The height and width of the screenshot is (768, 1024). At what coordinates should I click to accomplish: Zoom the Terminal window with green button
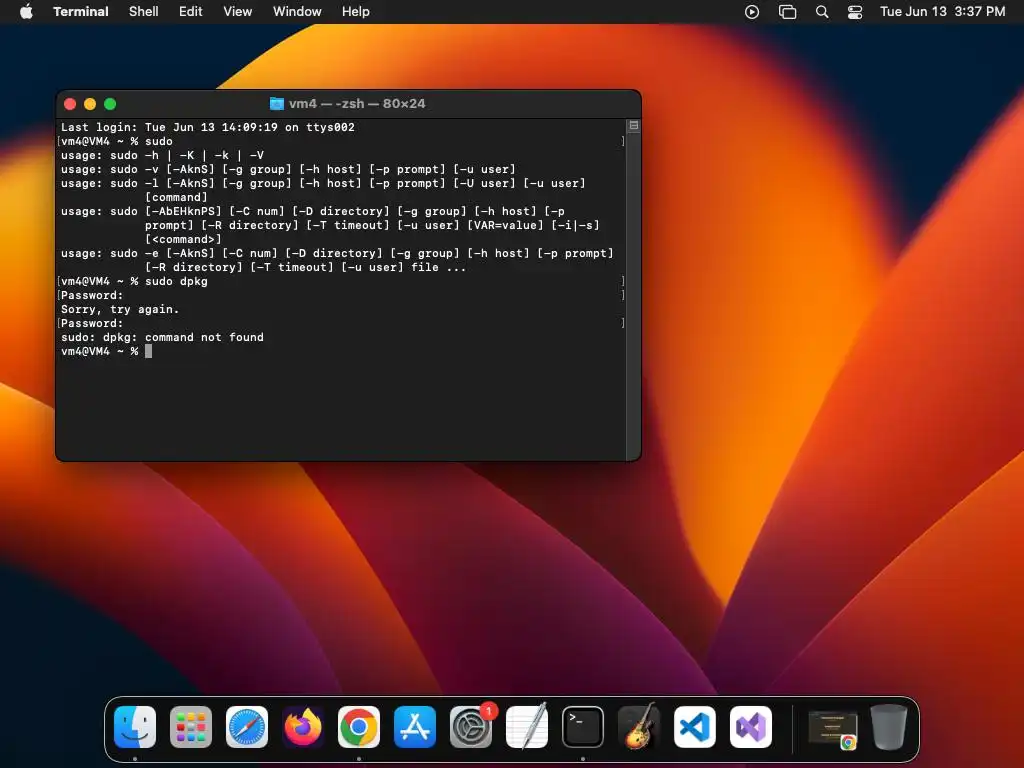110,104
